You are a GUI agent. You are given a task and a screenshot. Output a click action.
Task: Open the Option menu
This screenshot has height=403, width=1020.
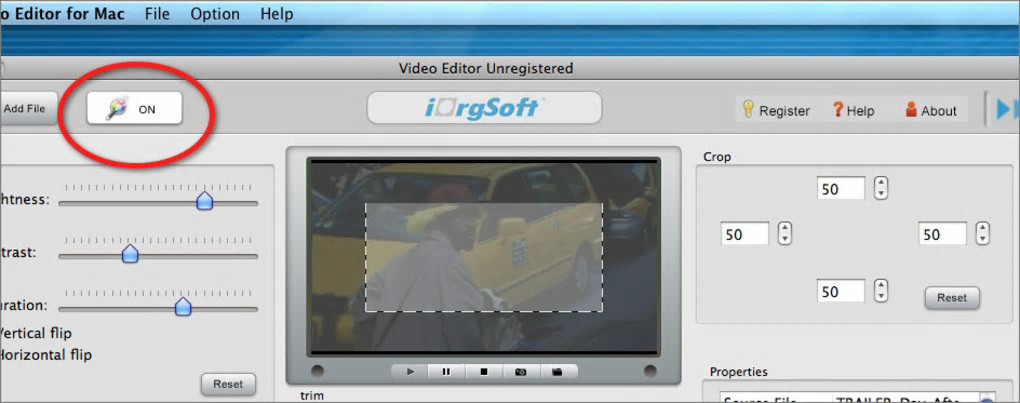pos(214,13)
